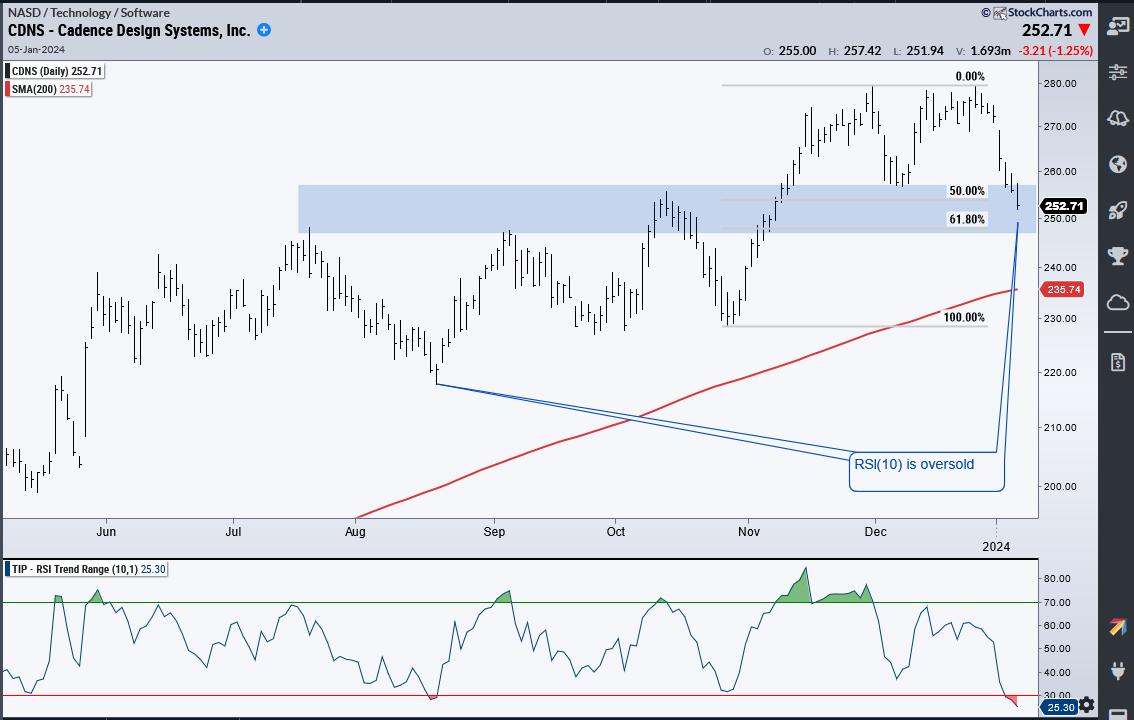Click the plug icon in right sidebar
The image size is (1134, 720).
click(x=1117, y=671)
